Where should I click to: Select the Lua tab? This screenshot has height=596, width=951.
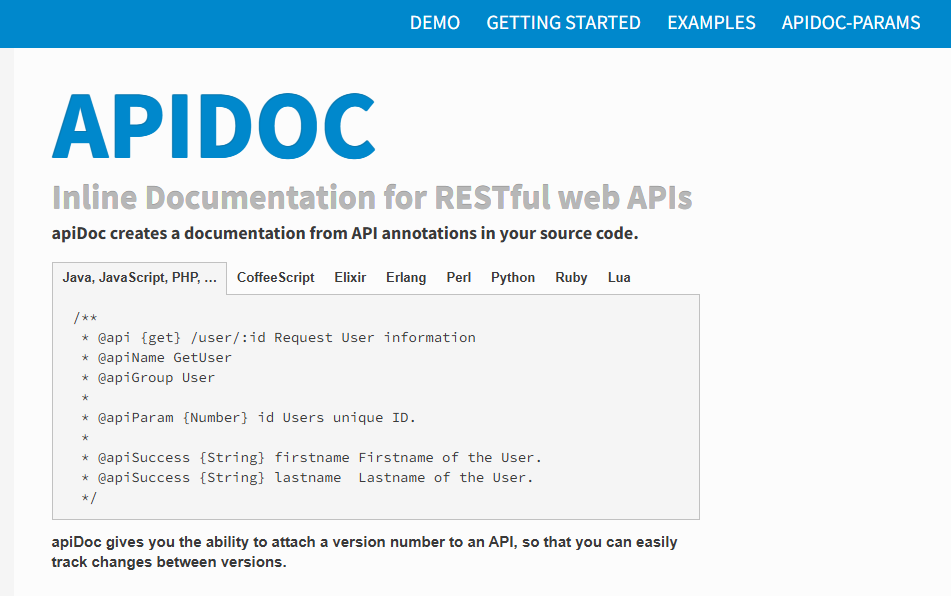click(619, 278)
